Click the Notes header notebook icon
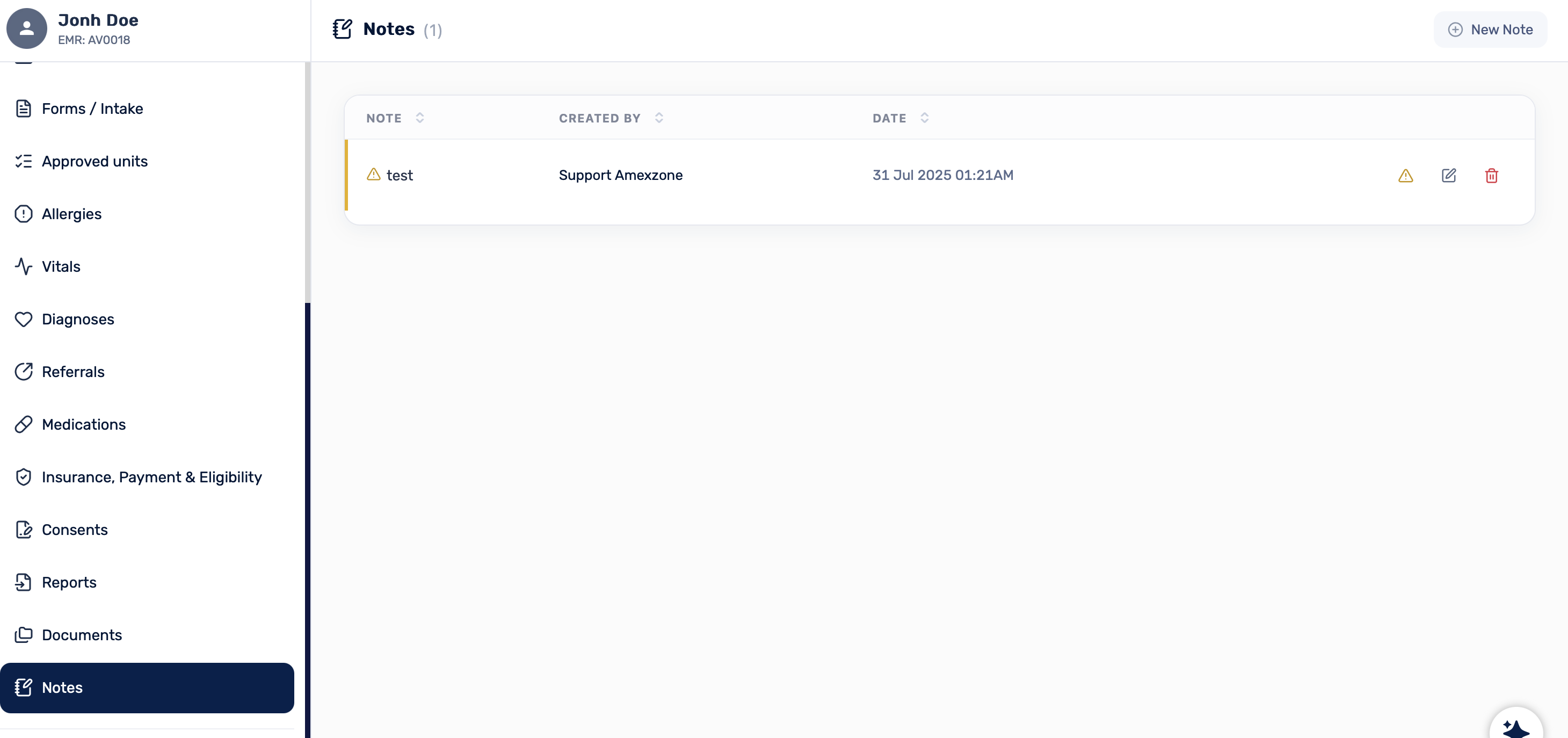The image size is (1568, 738). click(x=342, y=28)
